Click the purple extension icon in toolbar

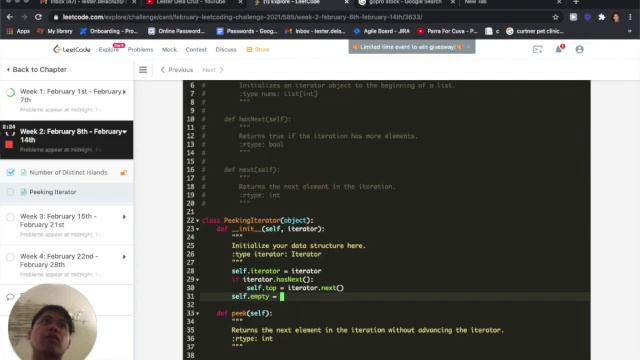(588, 17)
